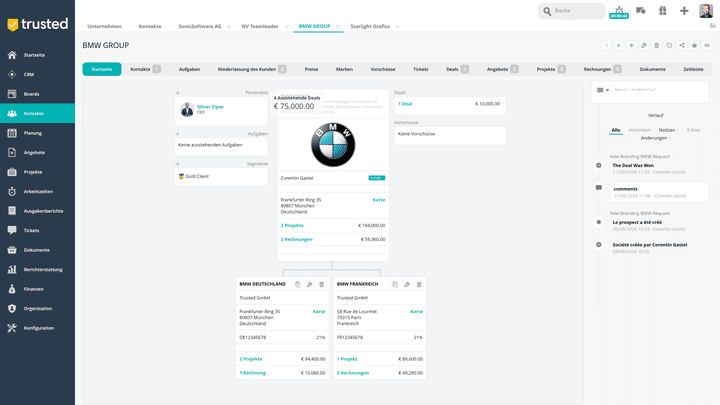Edit BMW FRANKREICH using pencil icon
Viewport: 720px width, 405px height.
(x=407, y=284)
